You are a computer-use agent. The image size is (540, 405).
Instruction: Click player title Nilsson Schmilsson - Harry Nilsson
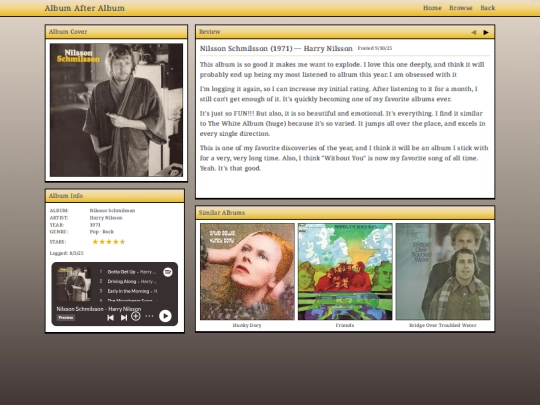(99, 309)
